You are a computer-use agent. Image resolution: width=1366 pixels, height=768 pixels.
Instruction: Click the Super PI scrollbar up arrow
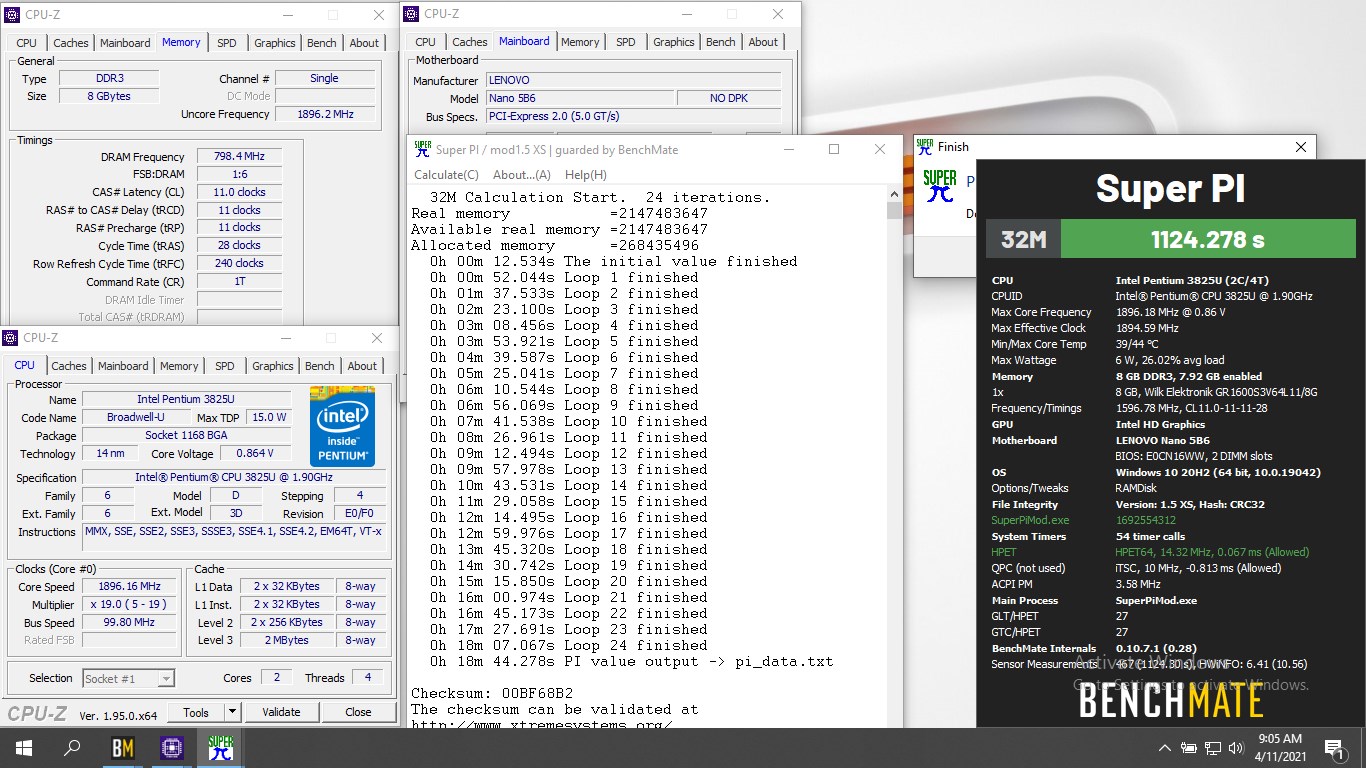[x=893, y=194]
